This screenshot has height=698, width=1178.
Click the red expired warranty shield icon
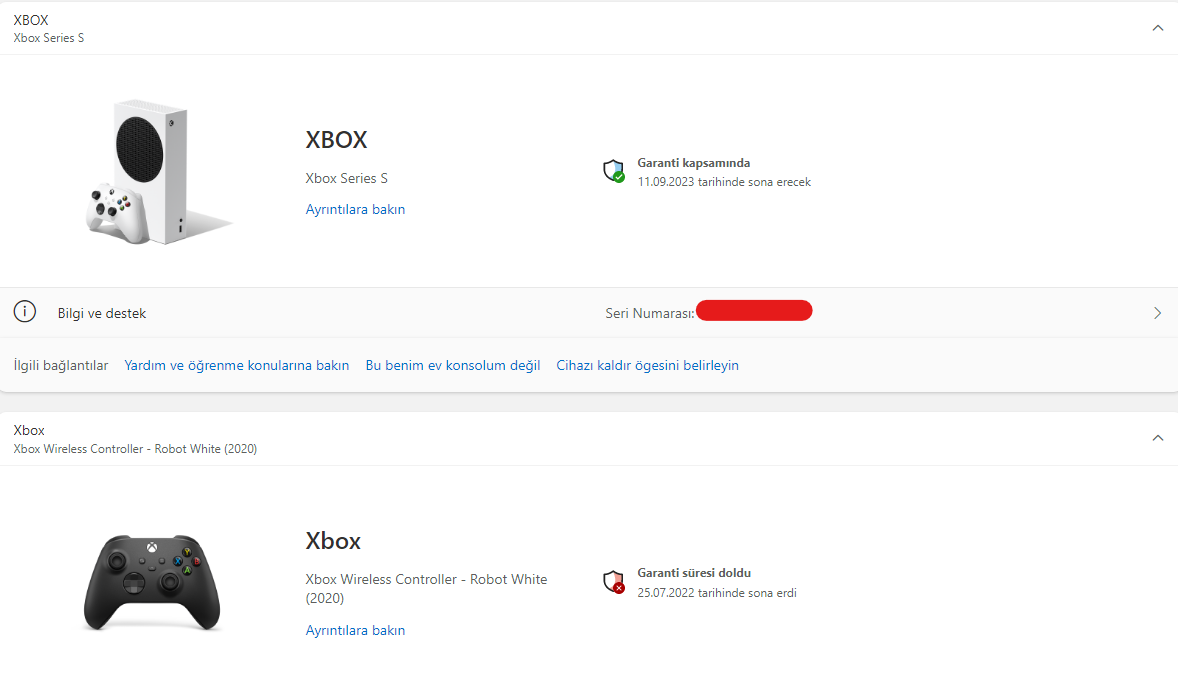tap(613, 582)
